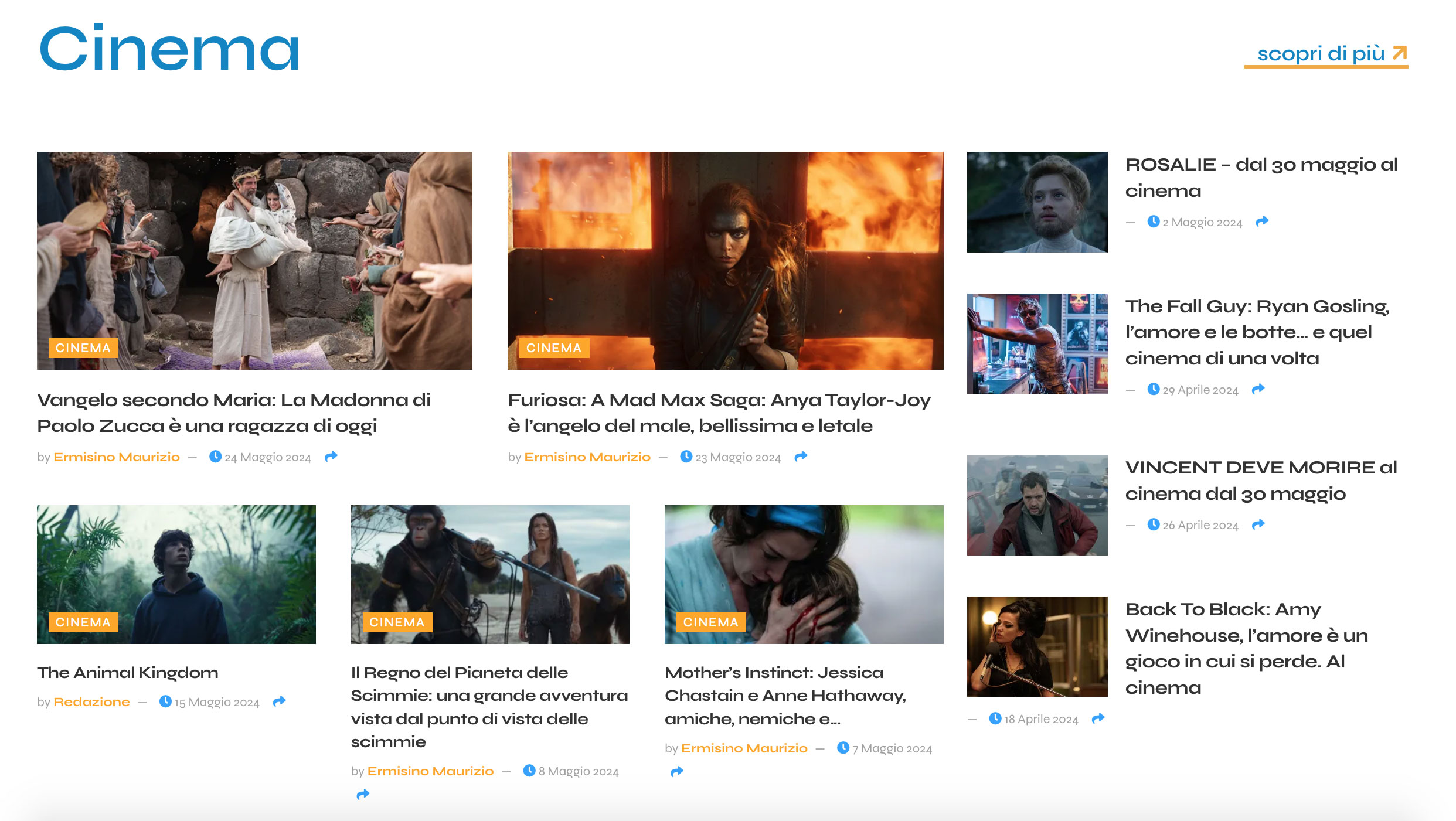This screenshot has height=821, width=1456.
Task: Open author Redazione profile link
Action: pos(91,702)
